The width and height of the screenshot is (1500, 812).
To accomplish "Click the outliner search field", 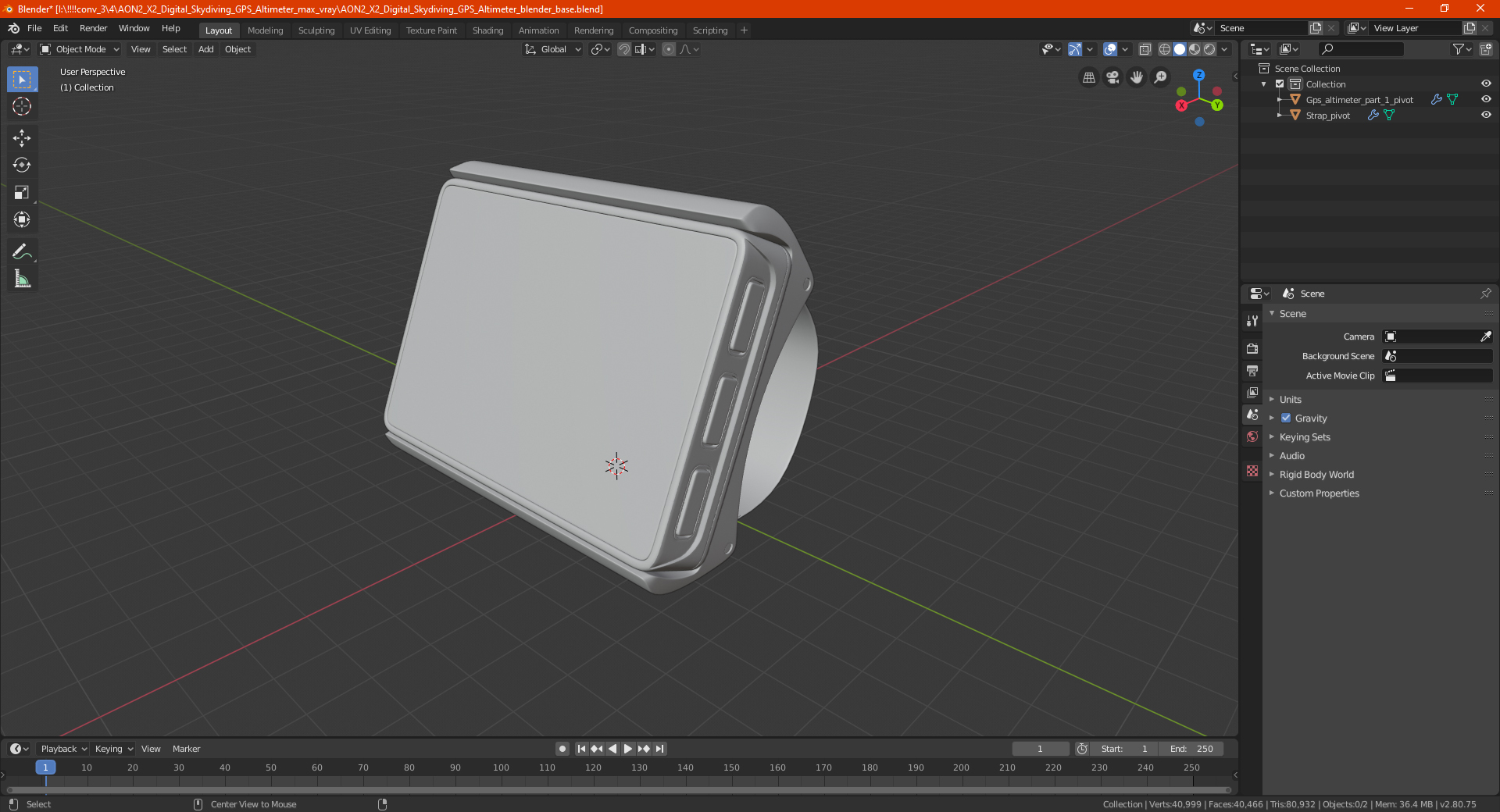I will click(x=1361, y=49).
